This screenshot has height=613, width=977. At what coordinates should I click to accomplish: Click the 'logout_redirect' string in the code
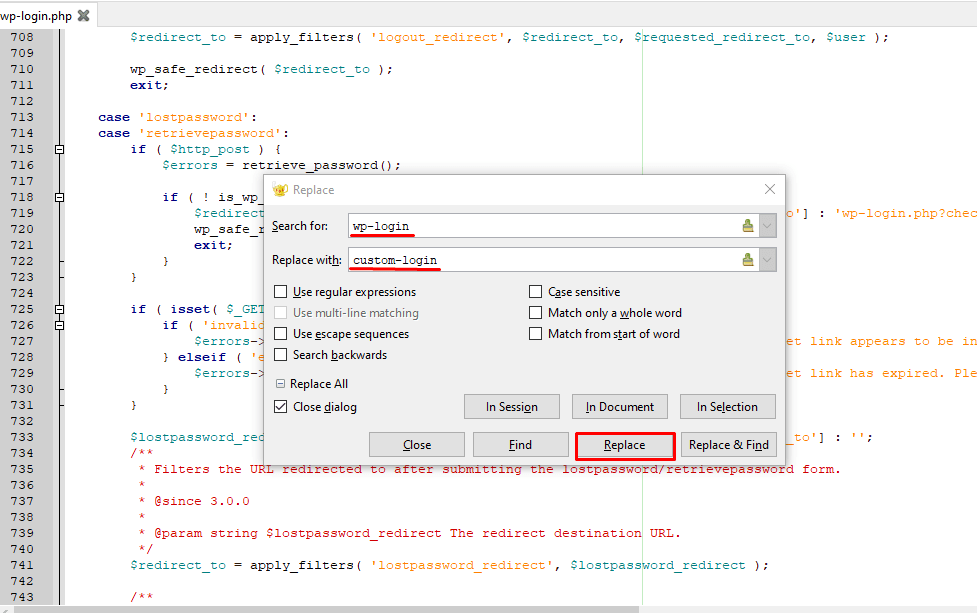[x=438, y=37]
